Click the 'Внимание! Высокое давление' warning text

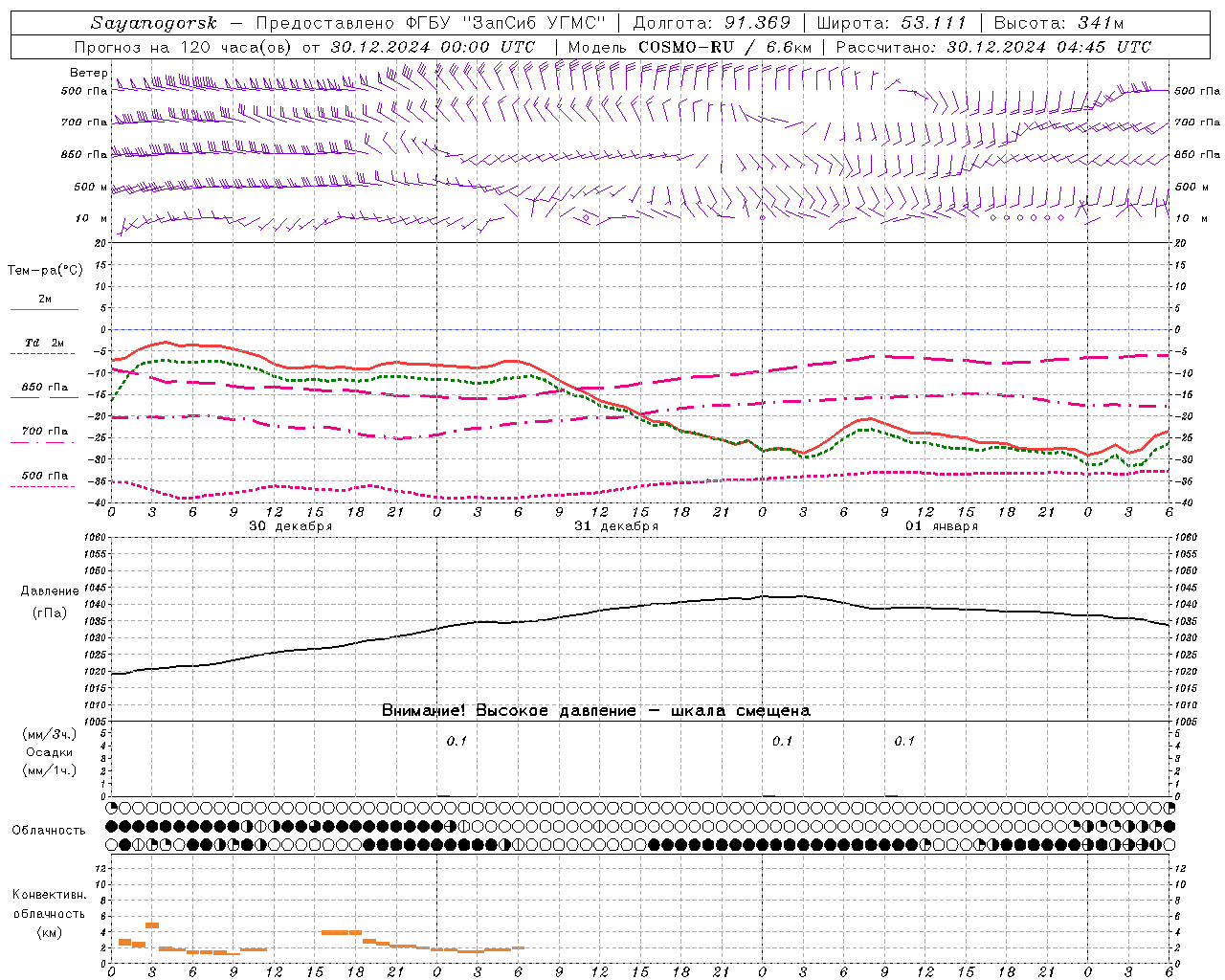coord(508,710)
